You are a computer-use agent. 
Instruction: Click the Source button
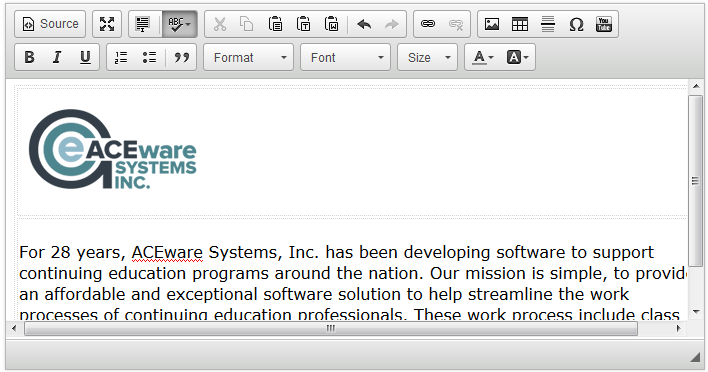[50, 24]
